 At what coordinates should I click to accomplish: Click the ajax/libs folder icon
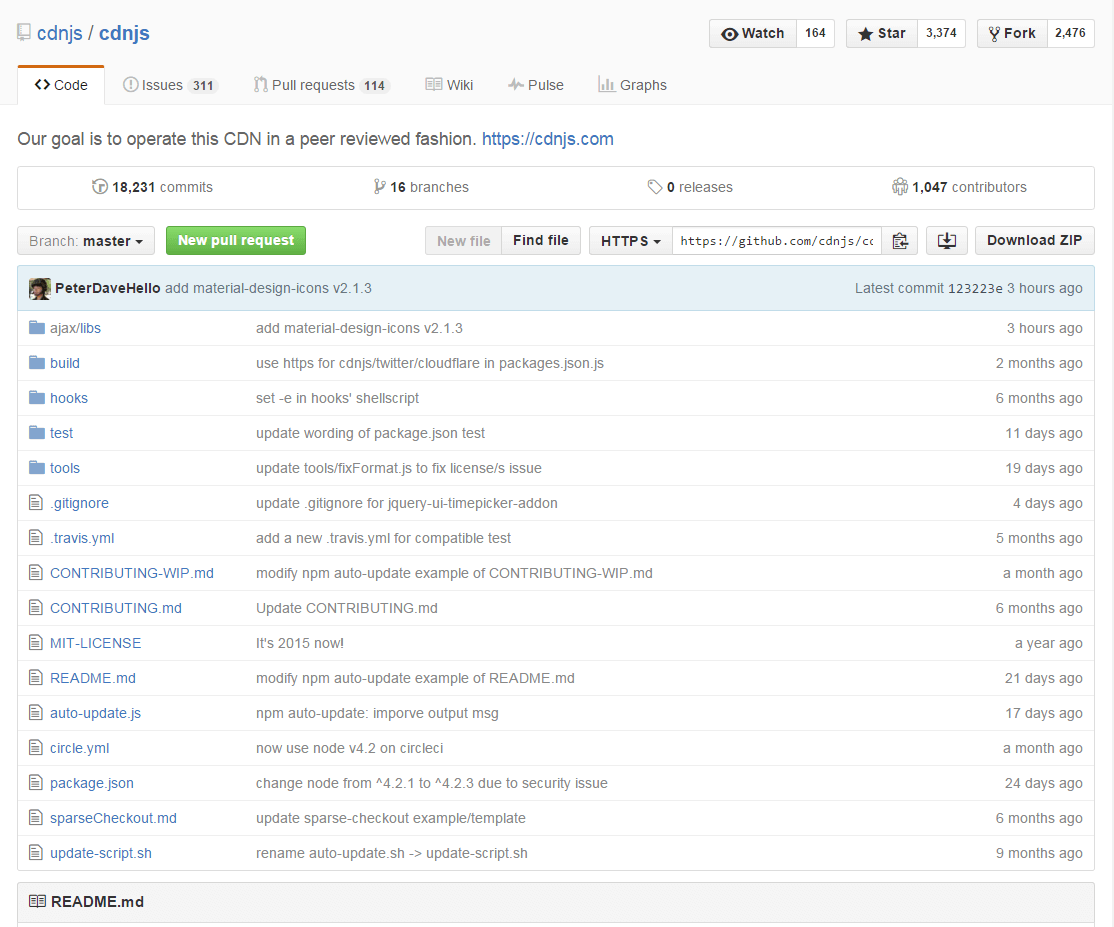pyautogui.click(x=37, y=327)
